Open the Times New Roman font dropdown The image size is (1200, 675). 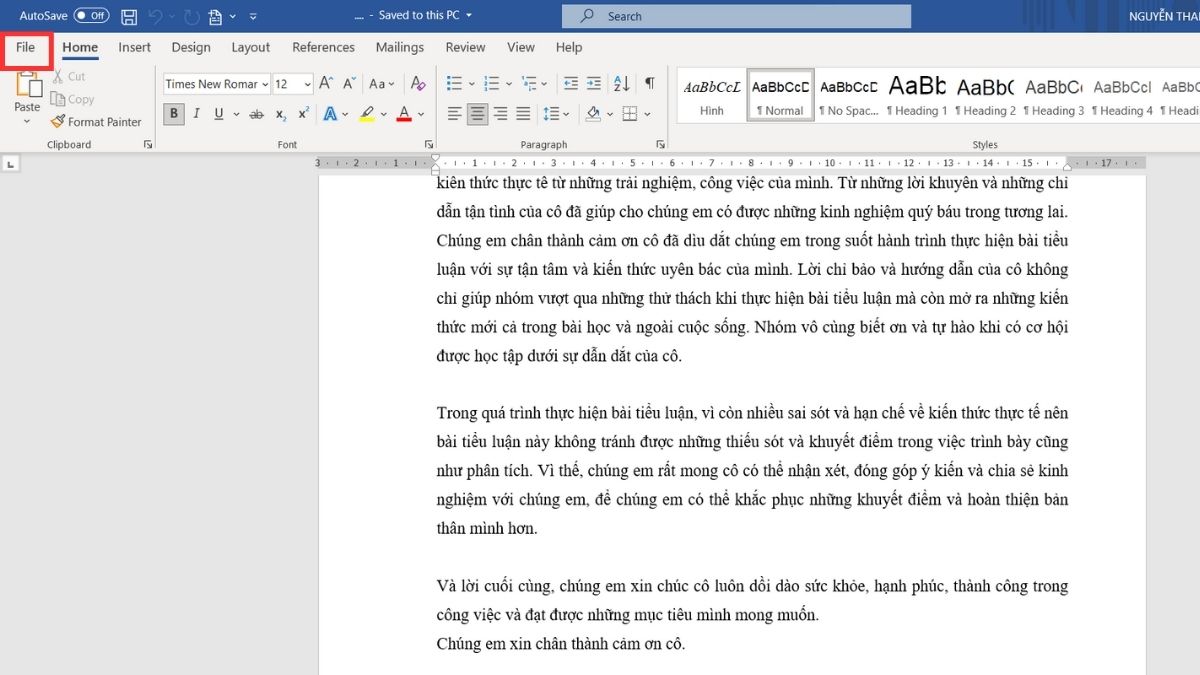click(265, 84)
